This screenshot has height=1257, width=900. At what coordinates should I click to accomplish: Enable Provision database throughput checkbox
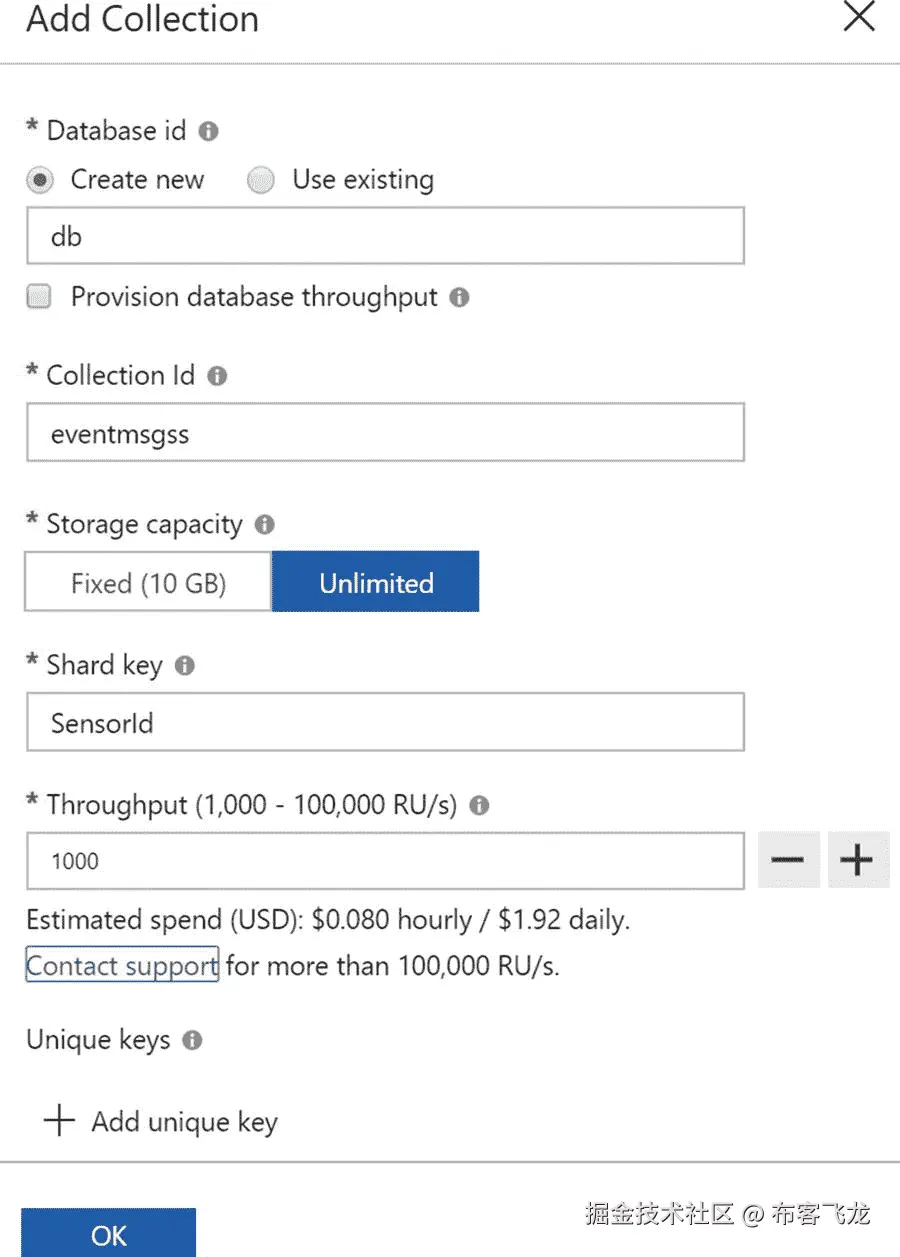39,297
